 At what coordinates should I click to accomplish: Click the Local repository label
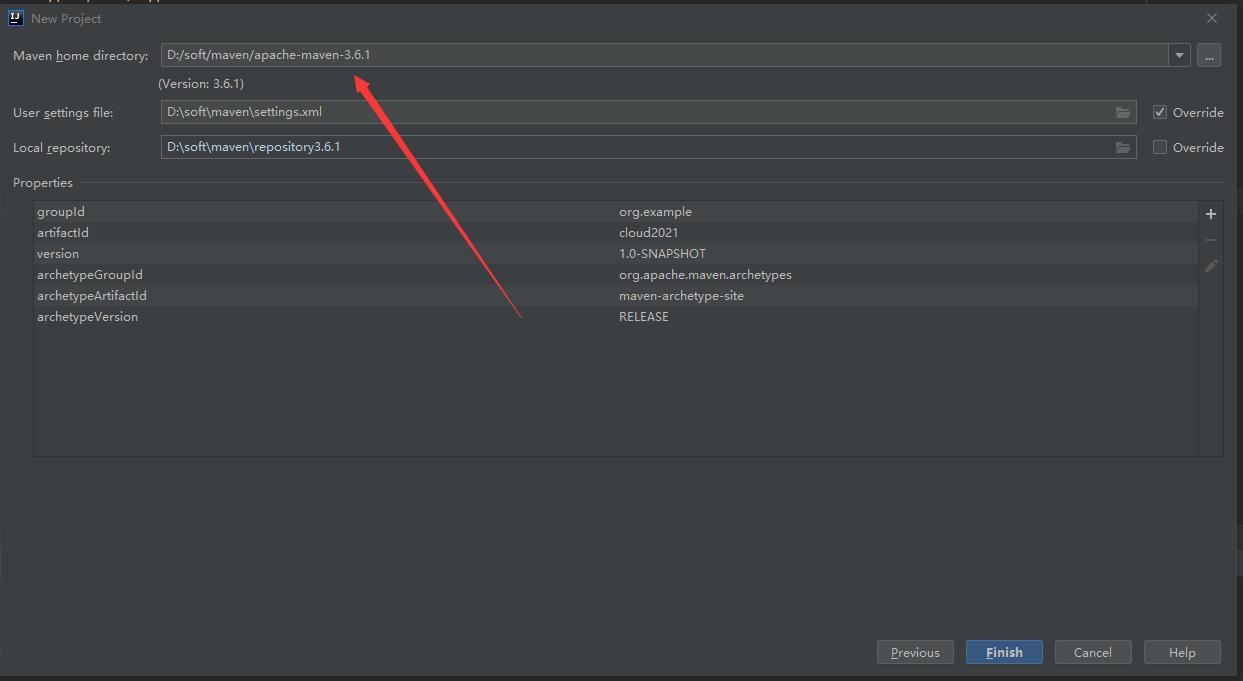point(62,148)
